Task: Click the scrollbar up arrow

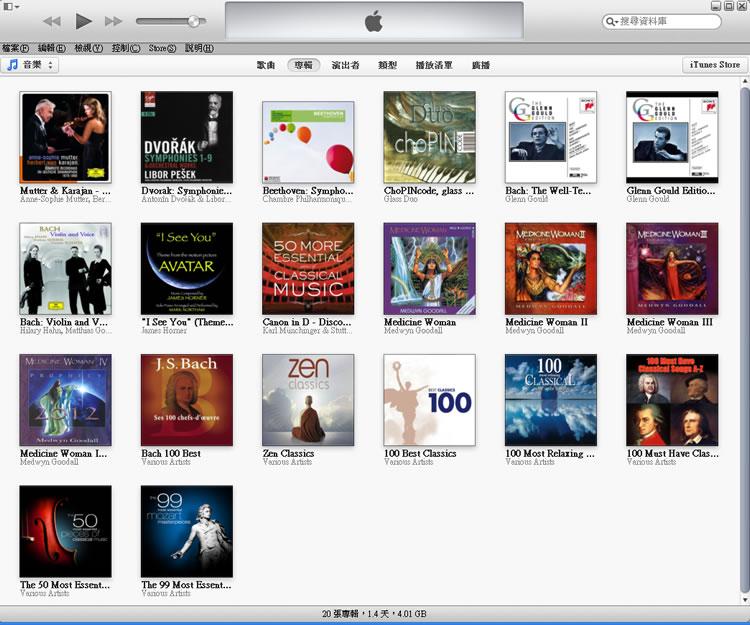Action: tap(745, 82)
